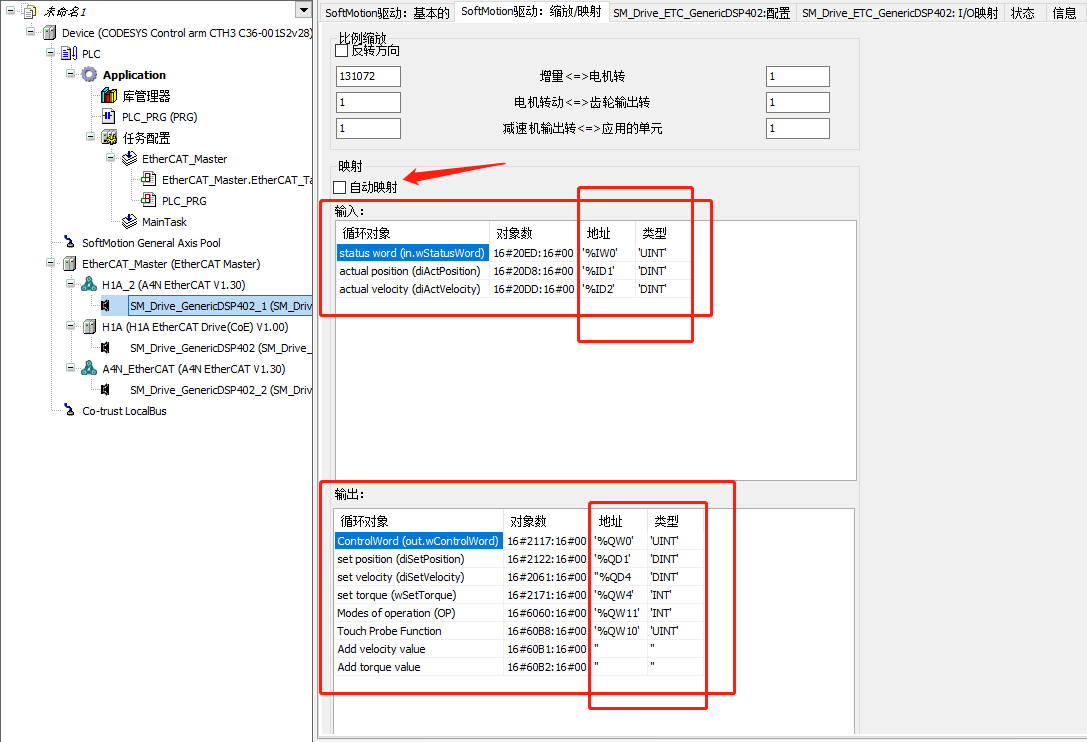The width and height of the screenshot is (1087, 742).
Task: Select actual velocity (diActVelocity) row
Action: coord(513,289)
